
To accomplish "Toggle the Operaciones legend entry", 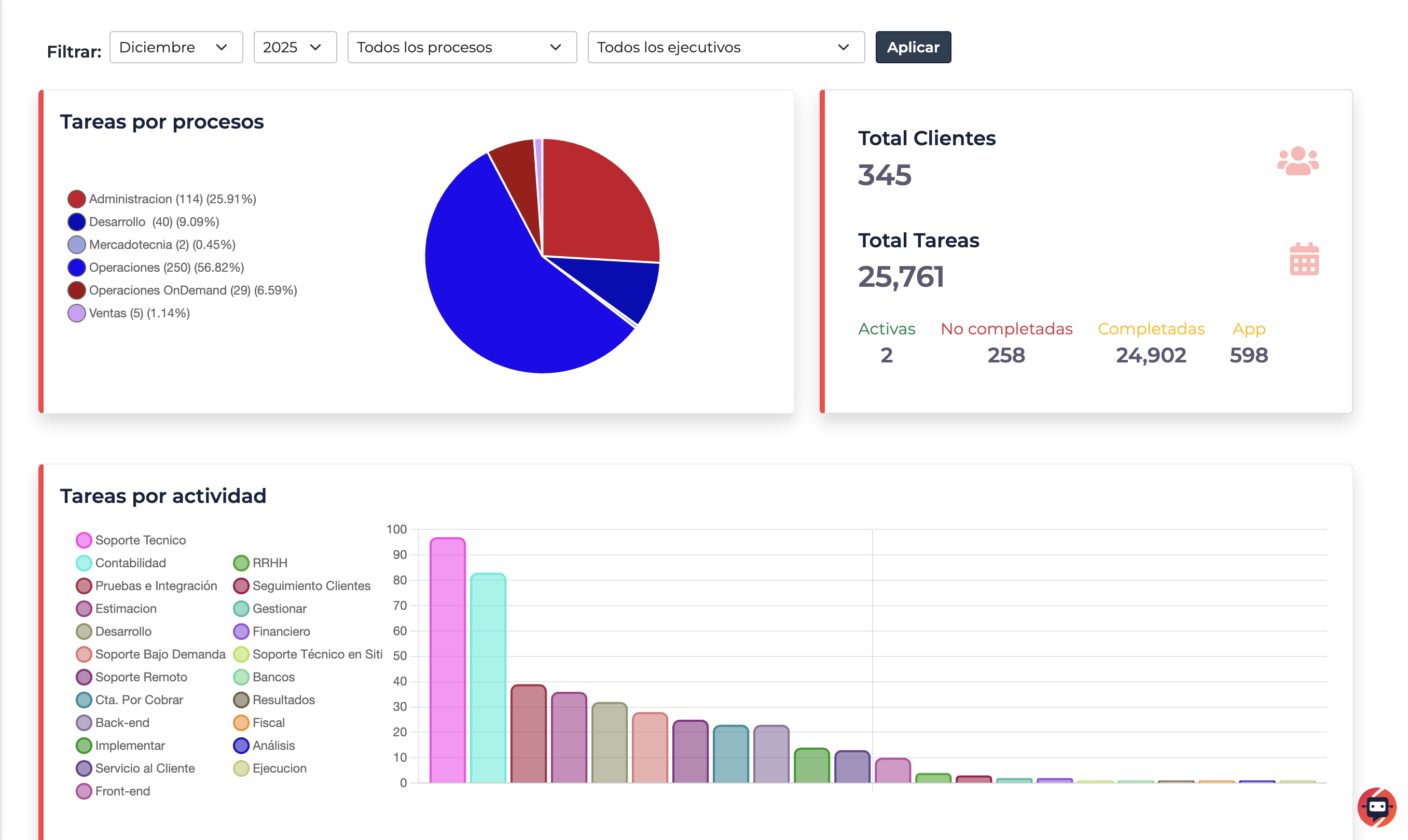I will [156, 267].
